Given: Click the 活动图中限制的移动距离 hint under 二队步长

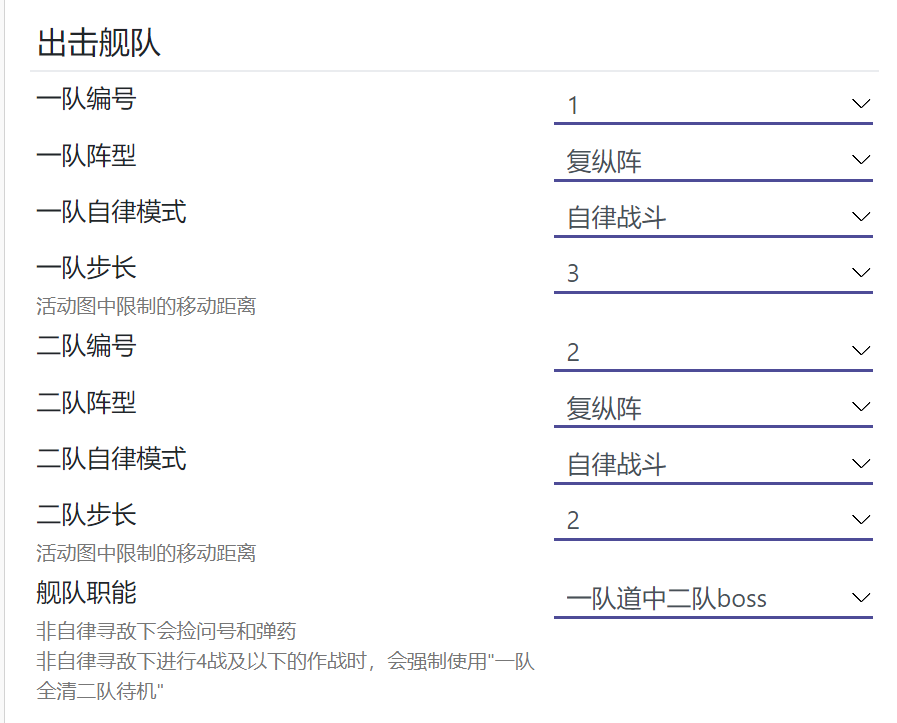Looking at the screenshot, I should coord(146,553).
